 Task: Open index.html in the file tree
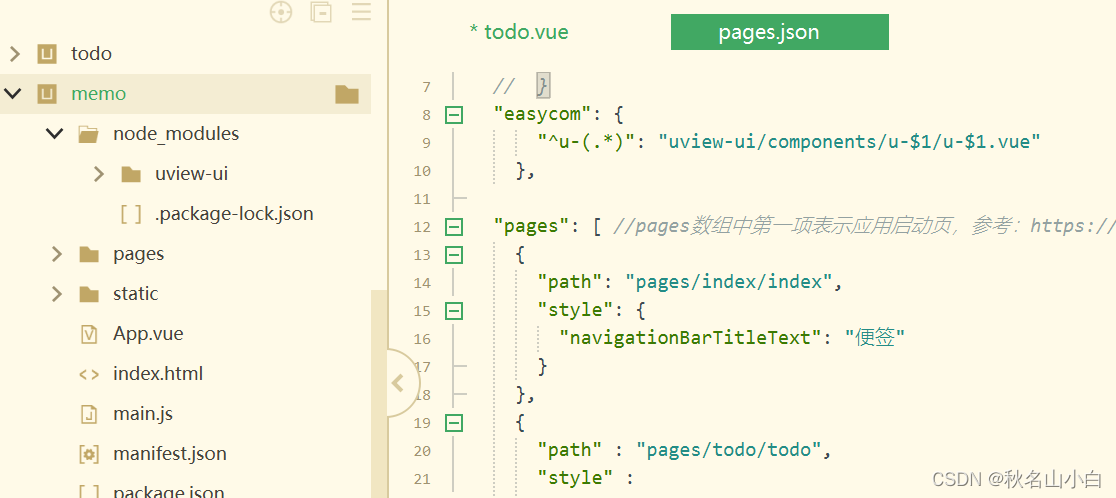coord(158,374)
